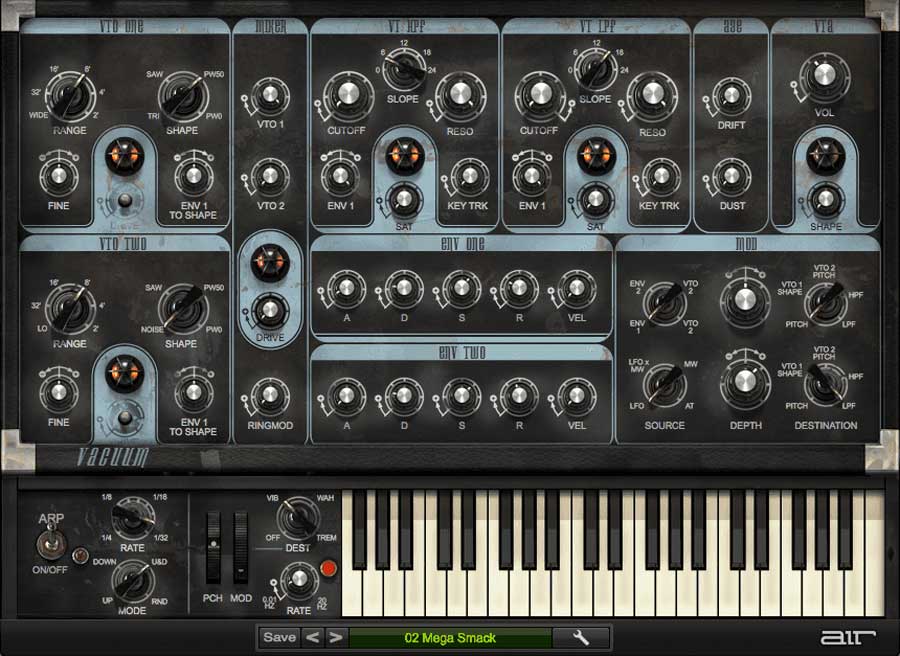Open the 02 Mega Smack preset list
900x656 pixels.
coord(450,638)
